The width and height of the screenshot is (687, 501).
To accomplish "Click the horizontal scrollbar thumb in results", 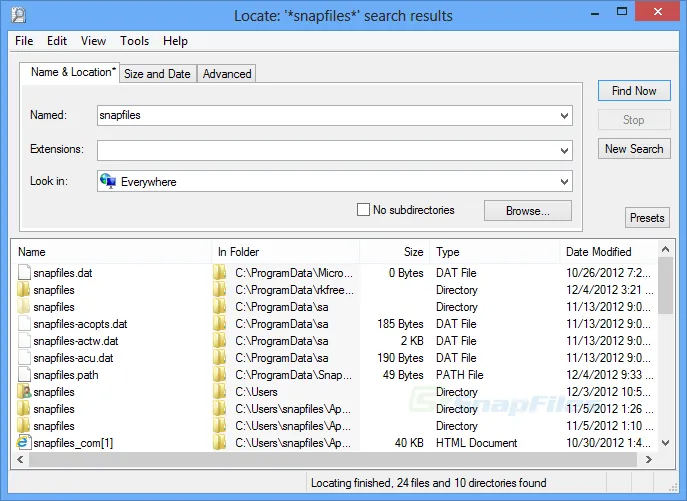I will [333, 459].
